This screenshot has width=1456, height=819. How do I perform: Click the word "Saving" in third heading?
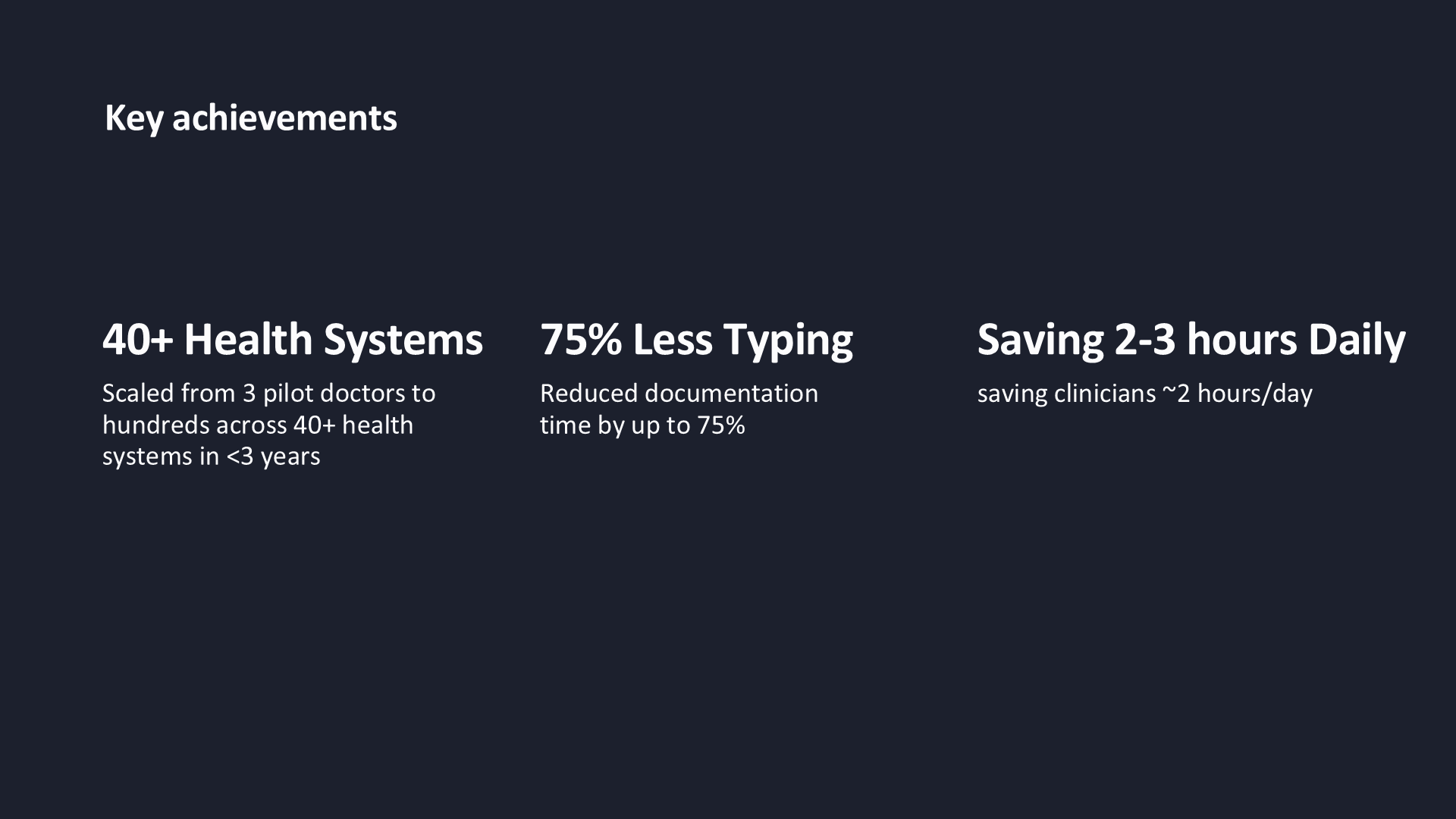point(1040,339)
